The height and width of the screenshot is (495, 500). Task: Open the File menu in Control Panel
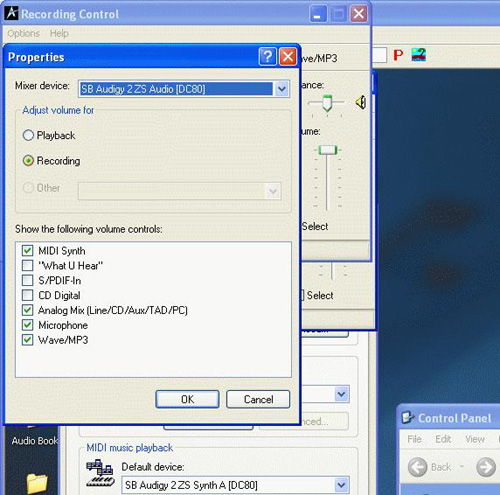(x=414, y=439)
